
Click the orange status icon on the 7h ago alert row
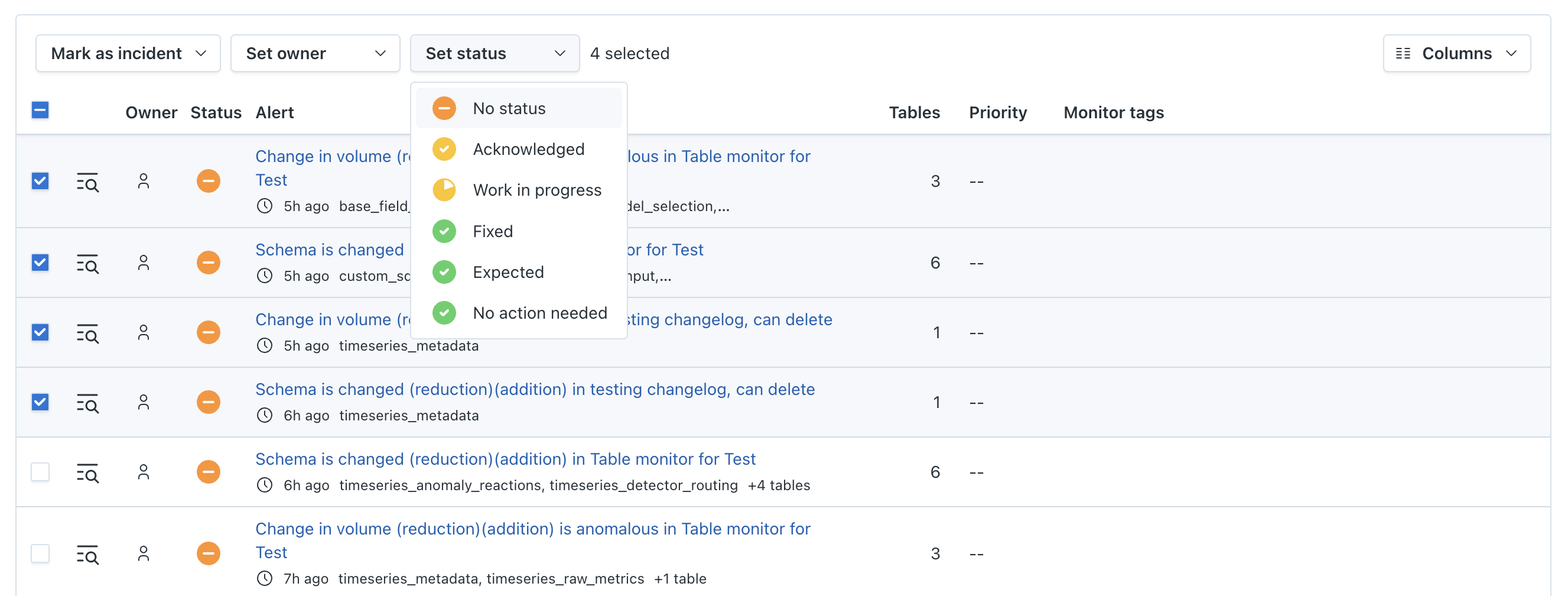click(x=208, y=553)
